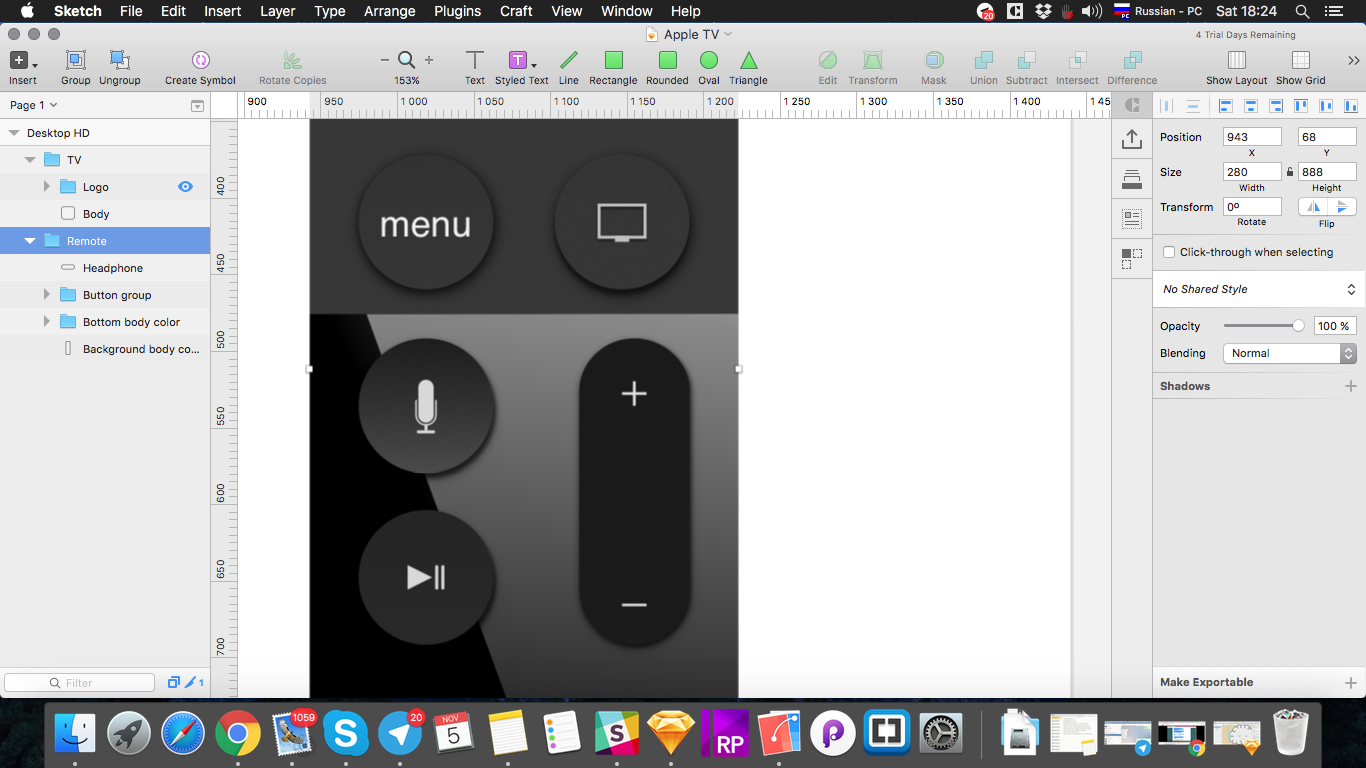Open the View menu
Image resolution: width=1366 pixels, height=768 pixels.
(567, 11)
